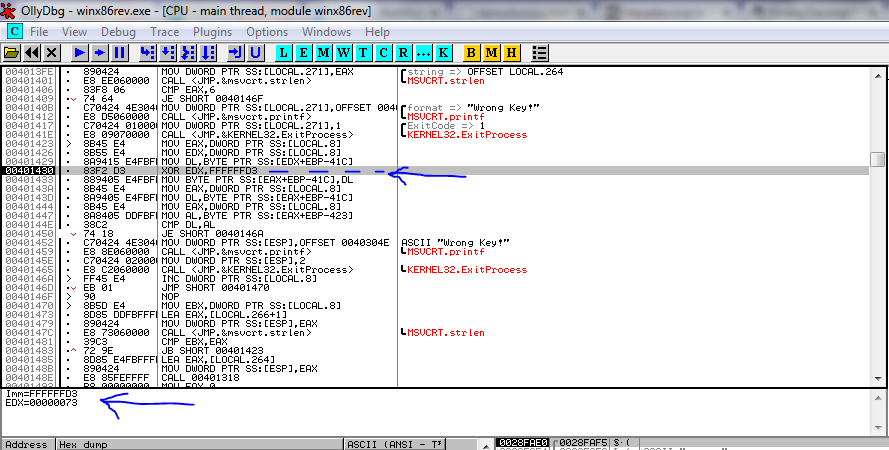This screenshot has width=889, height=450.
Task: Open the Windows menu
Action: coord(327,32)
